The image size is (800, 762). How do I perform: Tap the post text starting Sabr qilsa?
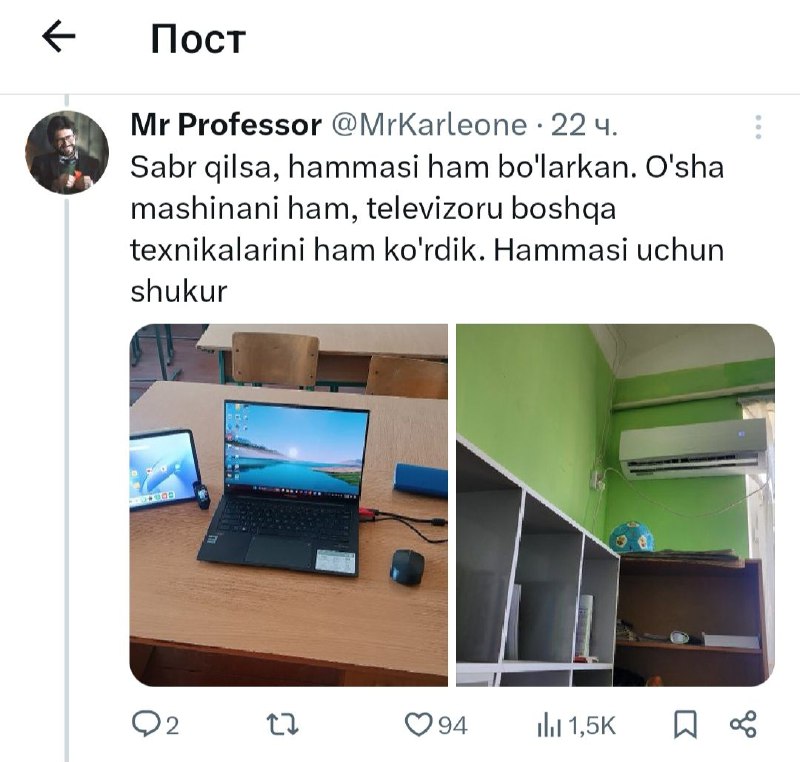coord(427,229)
